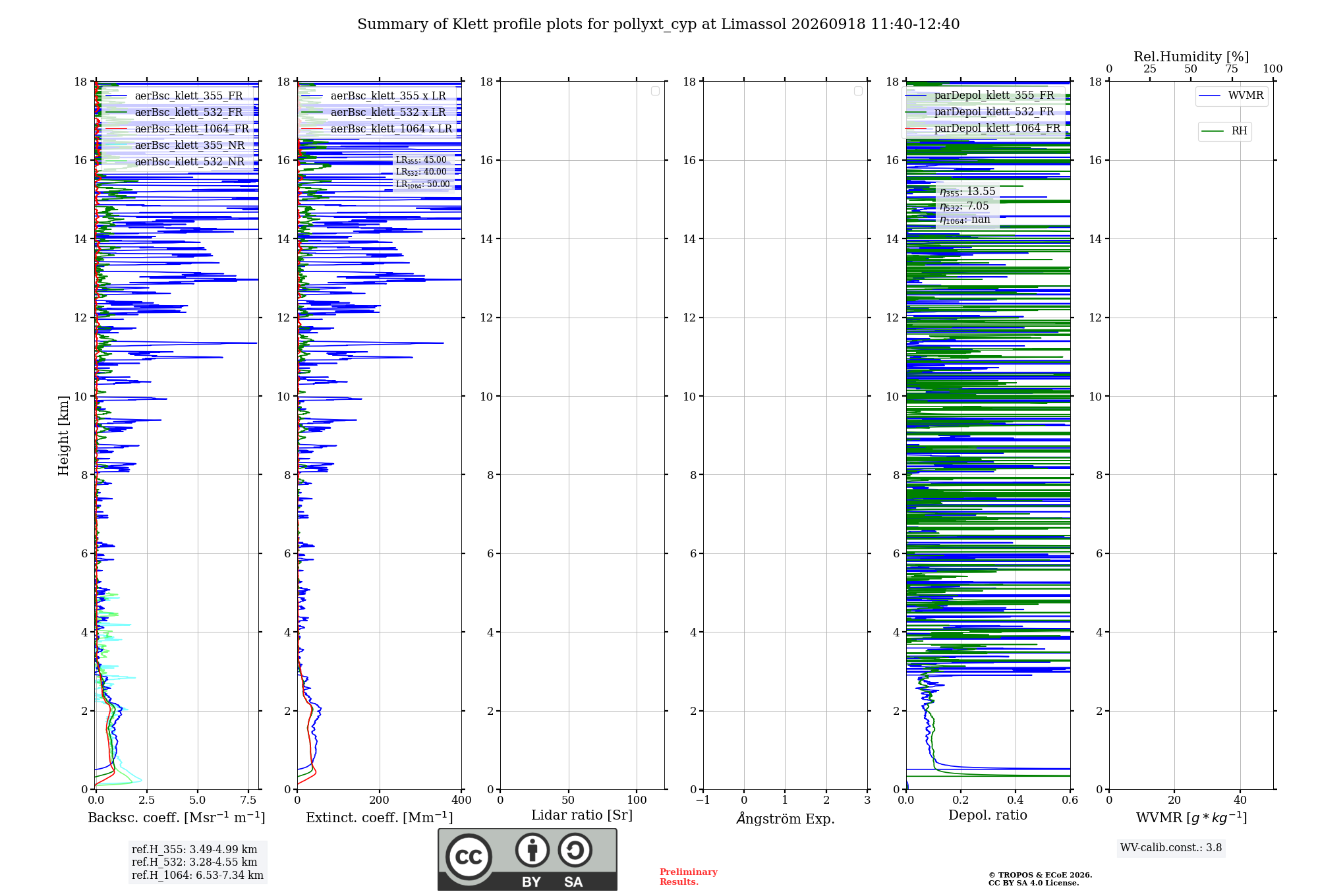Image resolution: width=1318 pixels, height=896 pixels.
Task: Select aerBsc_klett_532_FR legend entry
Action: click(x=174, y=112)
